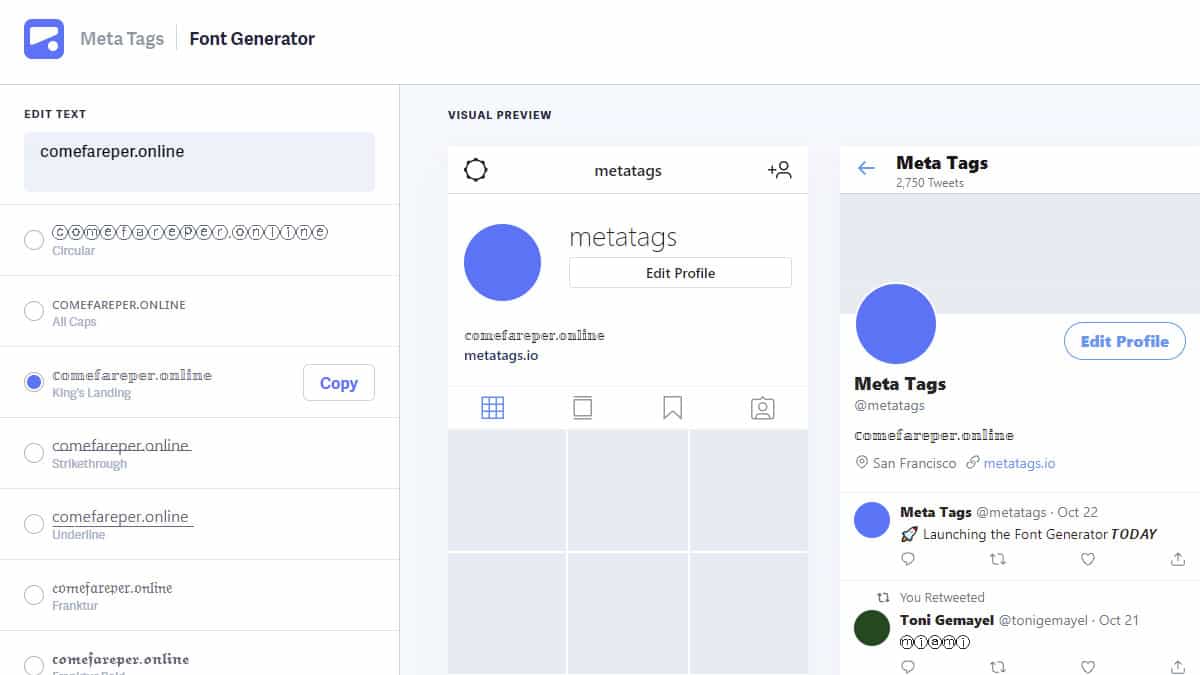This screenshot has width=1200, height=675.
Task: Open the Instagram tagged photos icon
Action: click(x=762, y=408)
